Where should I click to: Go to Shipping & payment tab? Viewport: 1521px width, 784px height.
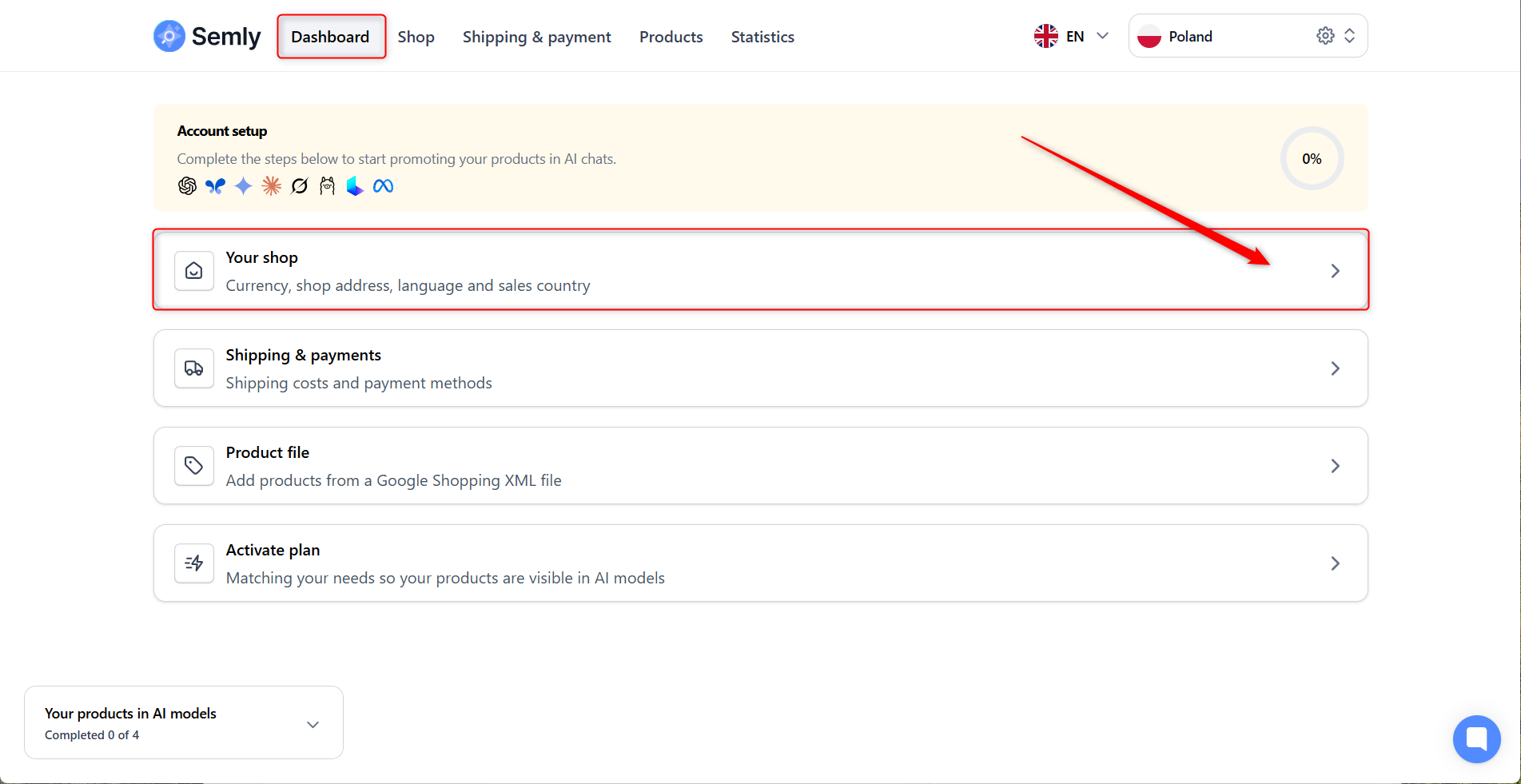click(537, 37)
